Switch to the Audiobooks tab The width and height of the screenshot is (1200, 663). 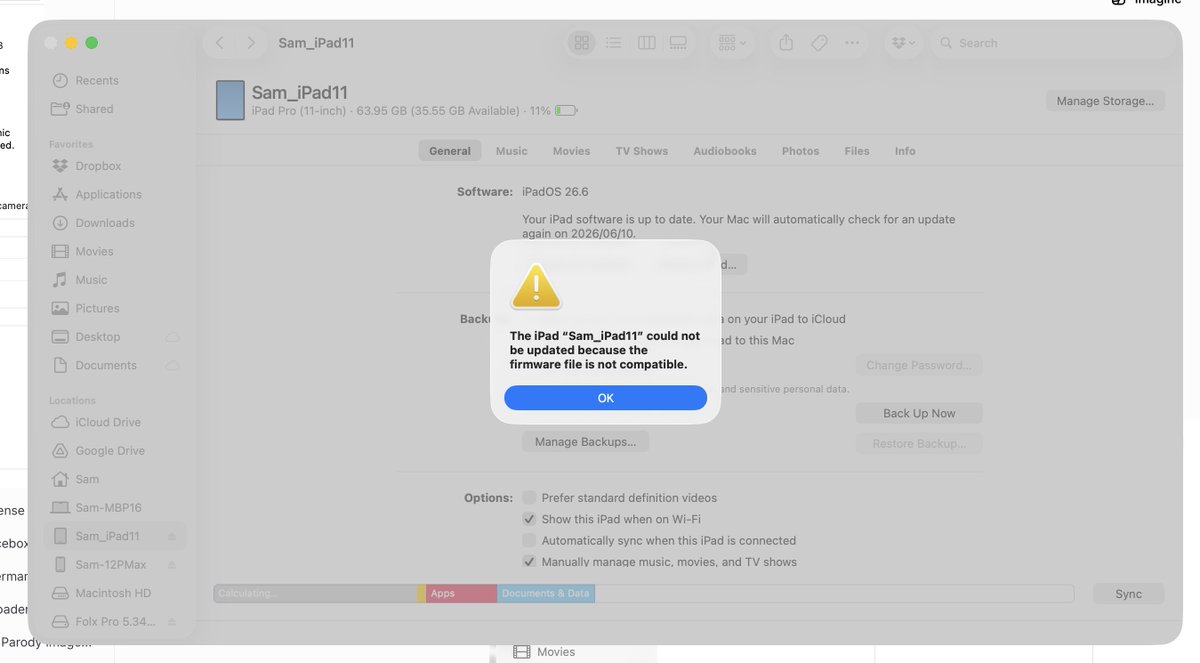tap(725, 151)
